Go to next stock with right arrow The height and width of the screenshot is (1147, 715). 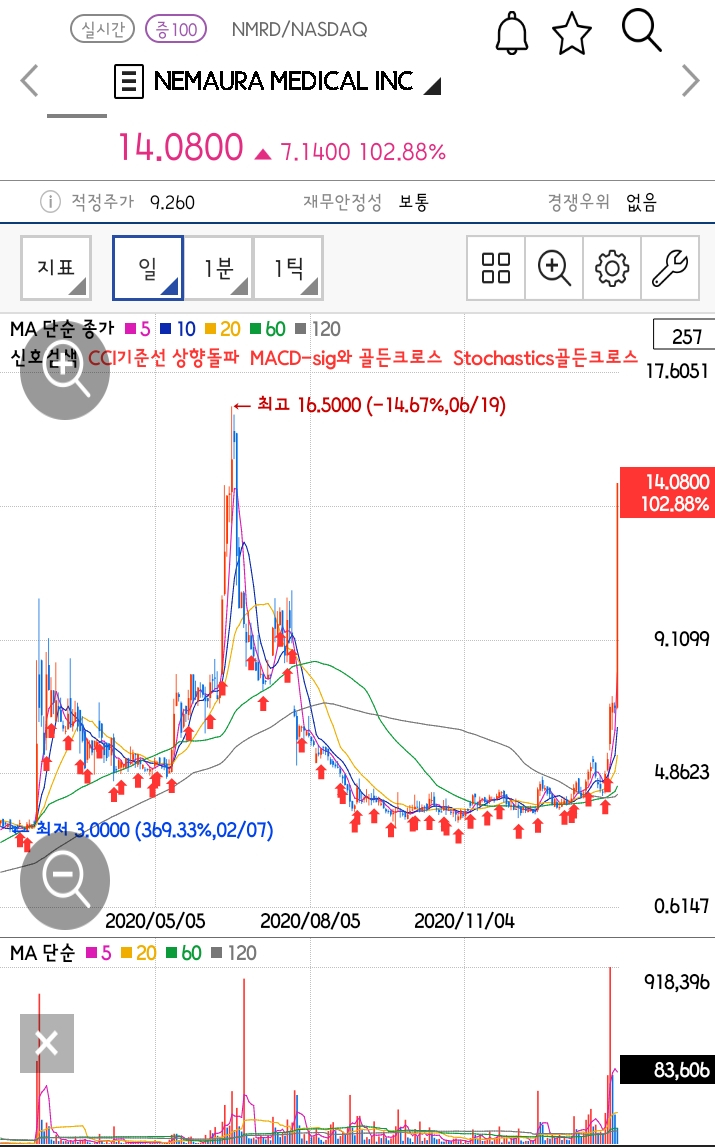[690, 80]
